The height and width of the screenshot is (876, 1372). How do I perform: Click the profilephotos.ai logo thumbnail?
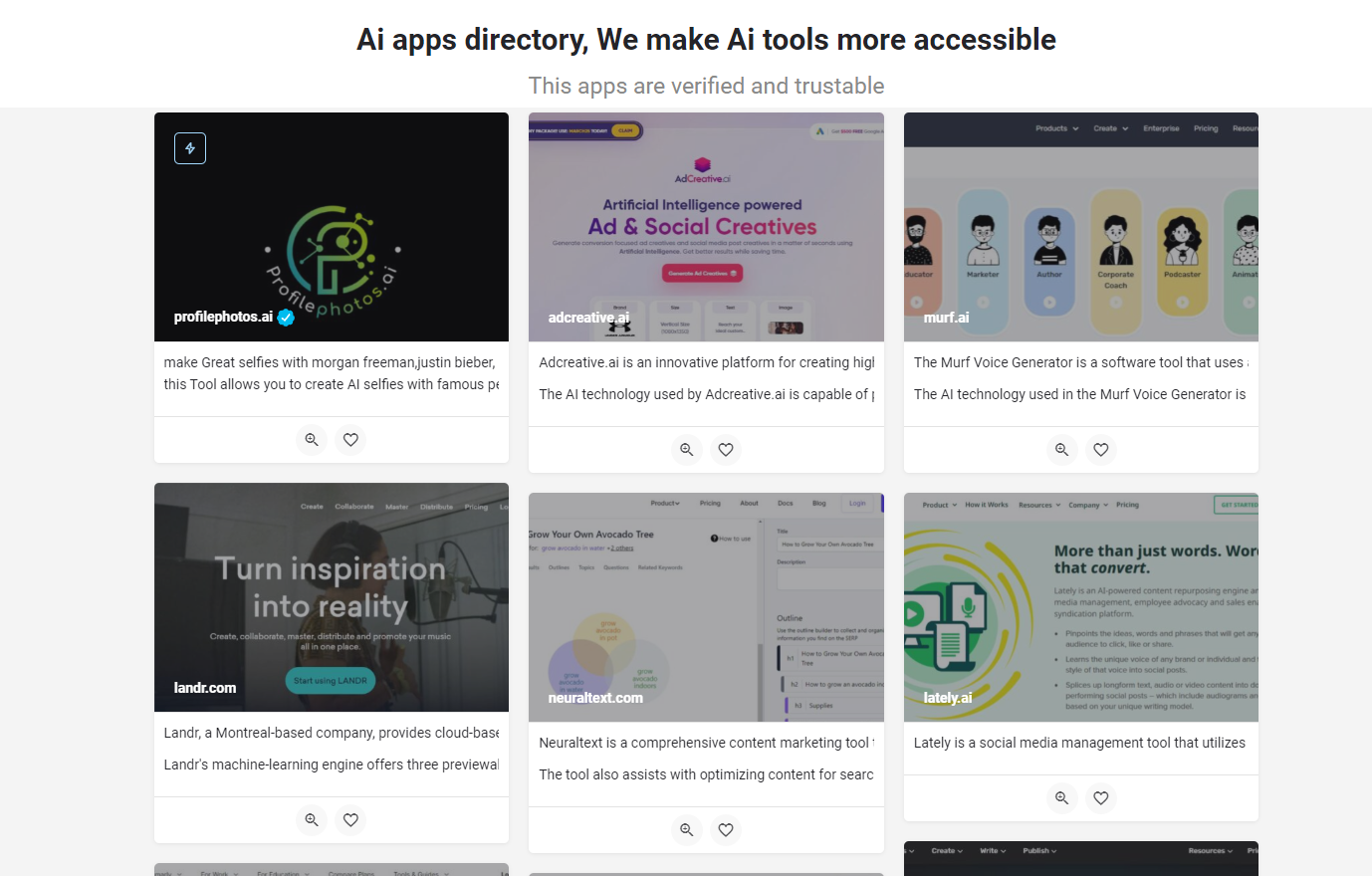(x=332, y=227)
